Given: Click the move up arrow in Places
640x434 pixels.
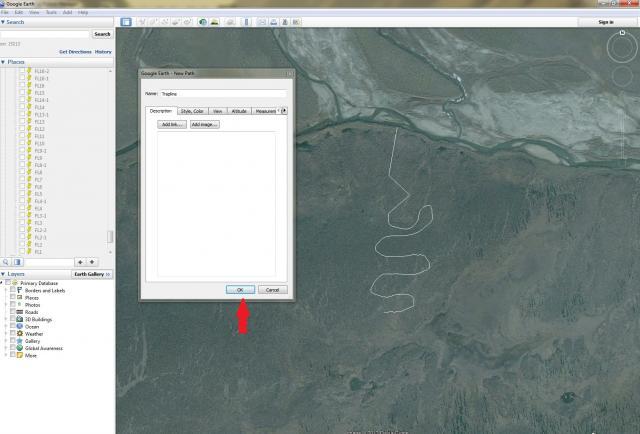Looking at the screenshot, I should pos(79,261).
